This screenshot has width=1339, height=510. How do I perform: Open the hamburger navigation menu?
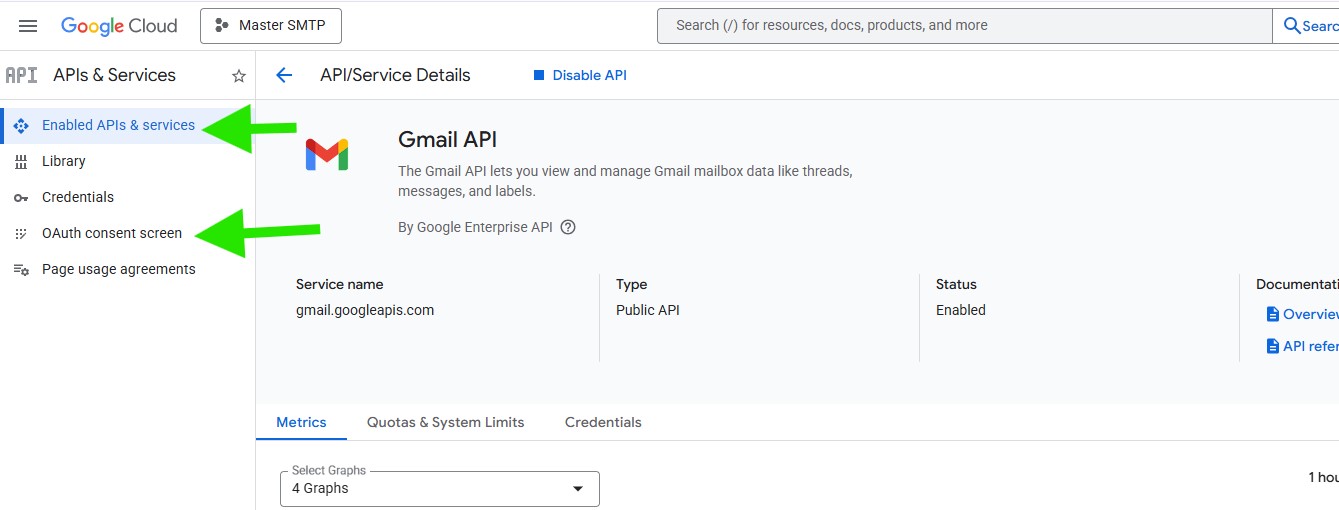point(28,26)
